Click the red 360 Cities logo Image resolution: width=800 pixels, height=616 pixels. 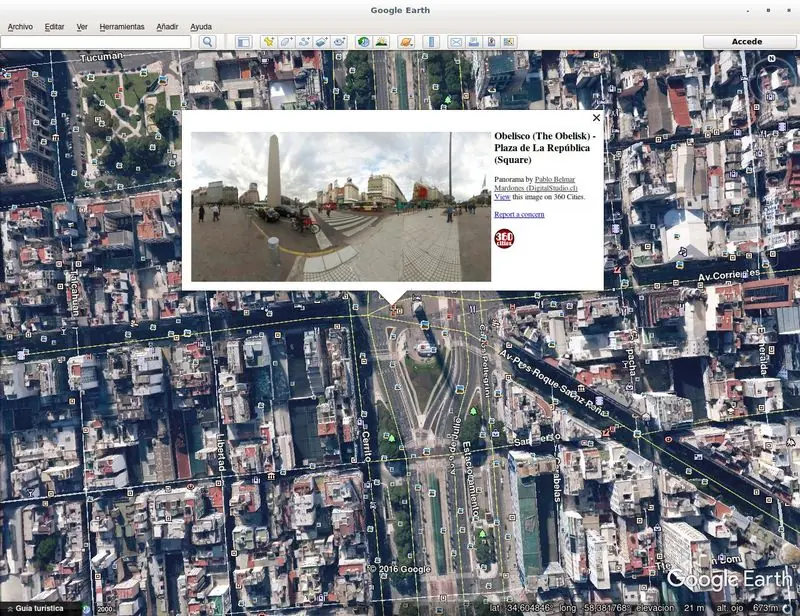[504, 238]
